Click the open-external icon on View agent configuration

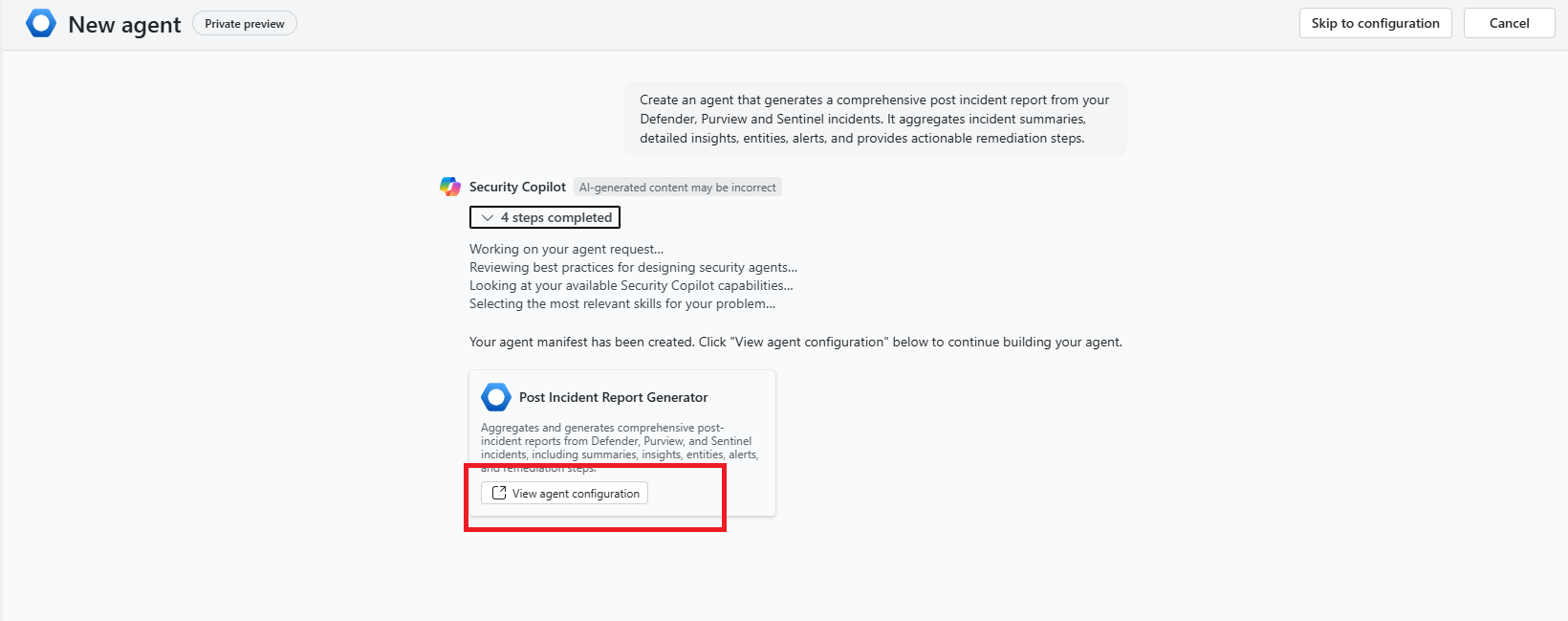point(499,493)
